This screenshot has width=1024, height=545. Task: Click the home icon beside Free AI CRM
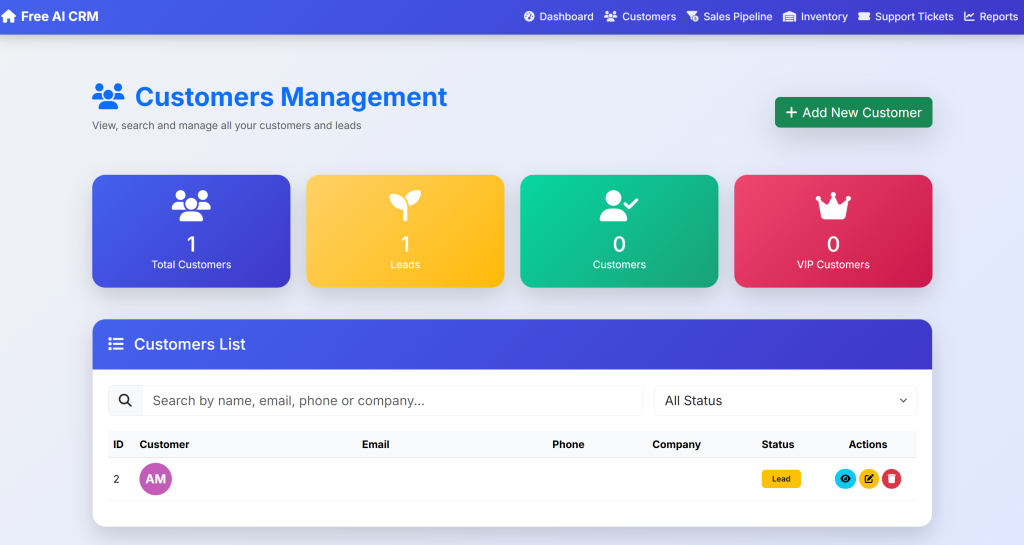click(x=8, y=16)
